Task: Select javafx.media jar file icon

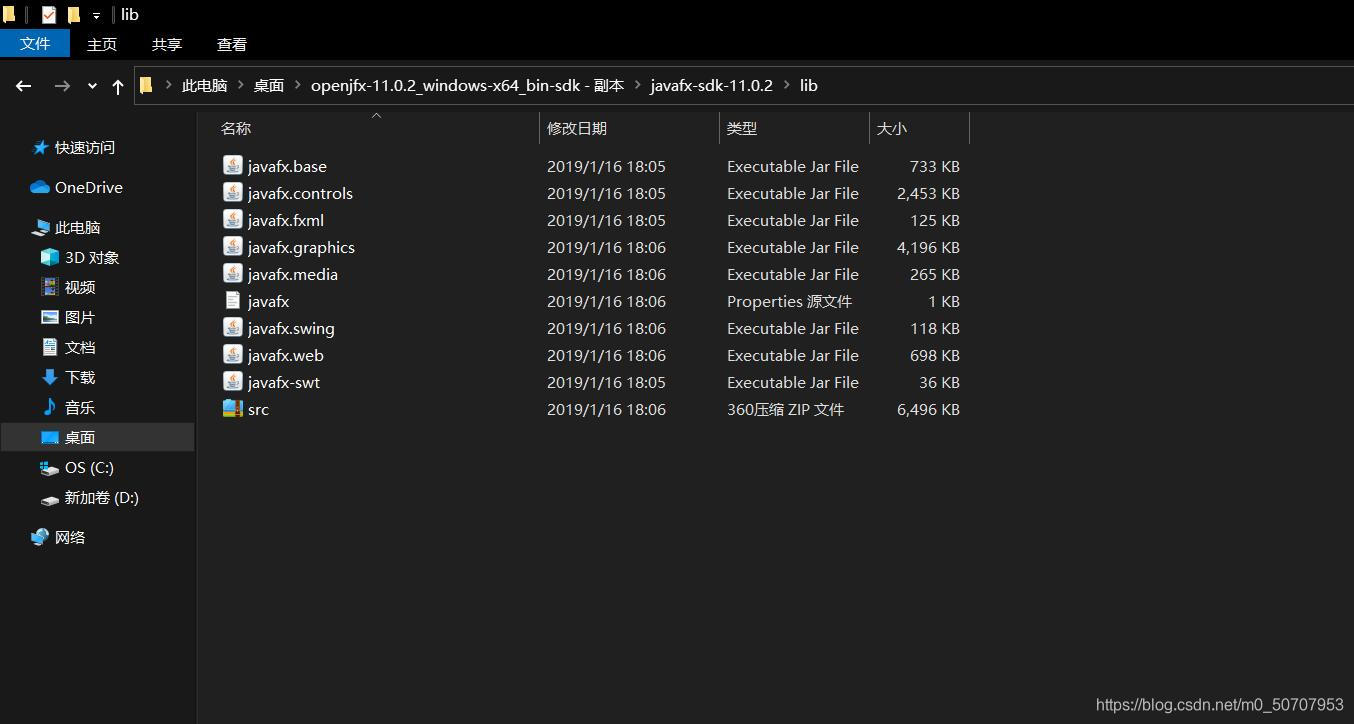Action: click(232, 274)
